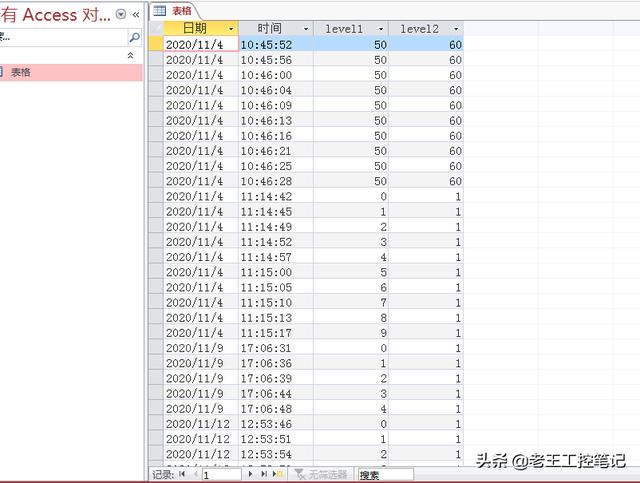Select the level2 column header
The image size is (640, 483).
pyautogui.click(x=426, y=29)
